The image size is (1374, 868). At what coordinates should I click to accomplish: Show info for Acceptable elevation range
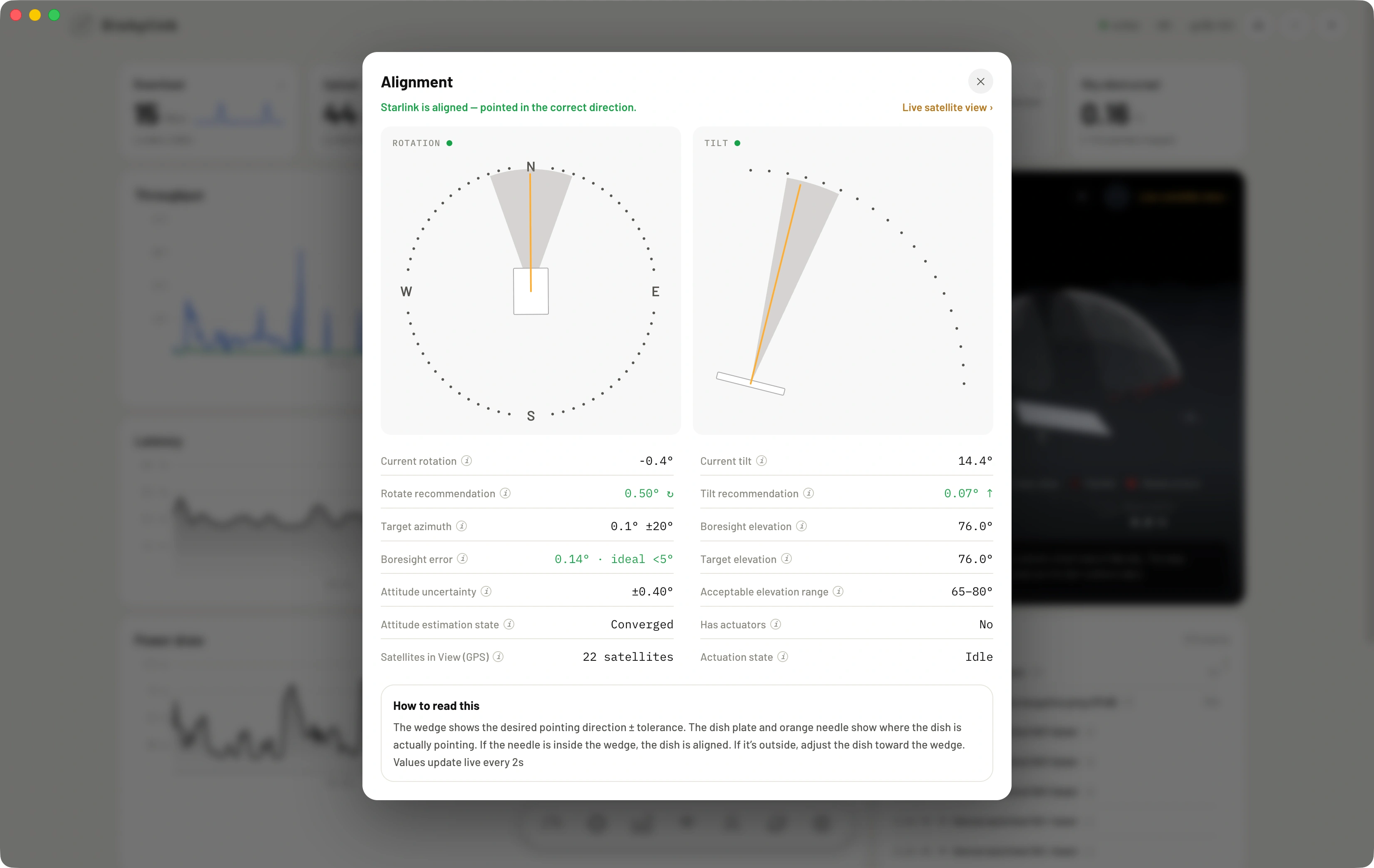click(x=838, y=591)
